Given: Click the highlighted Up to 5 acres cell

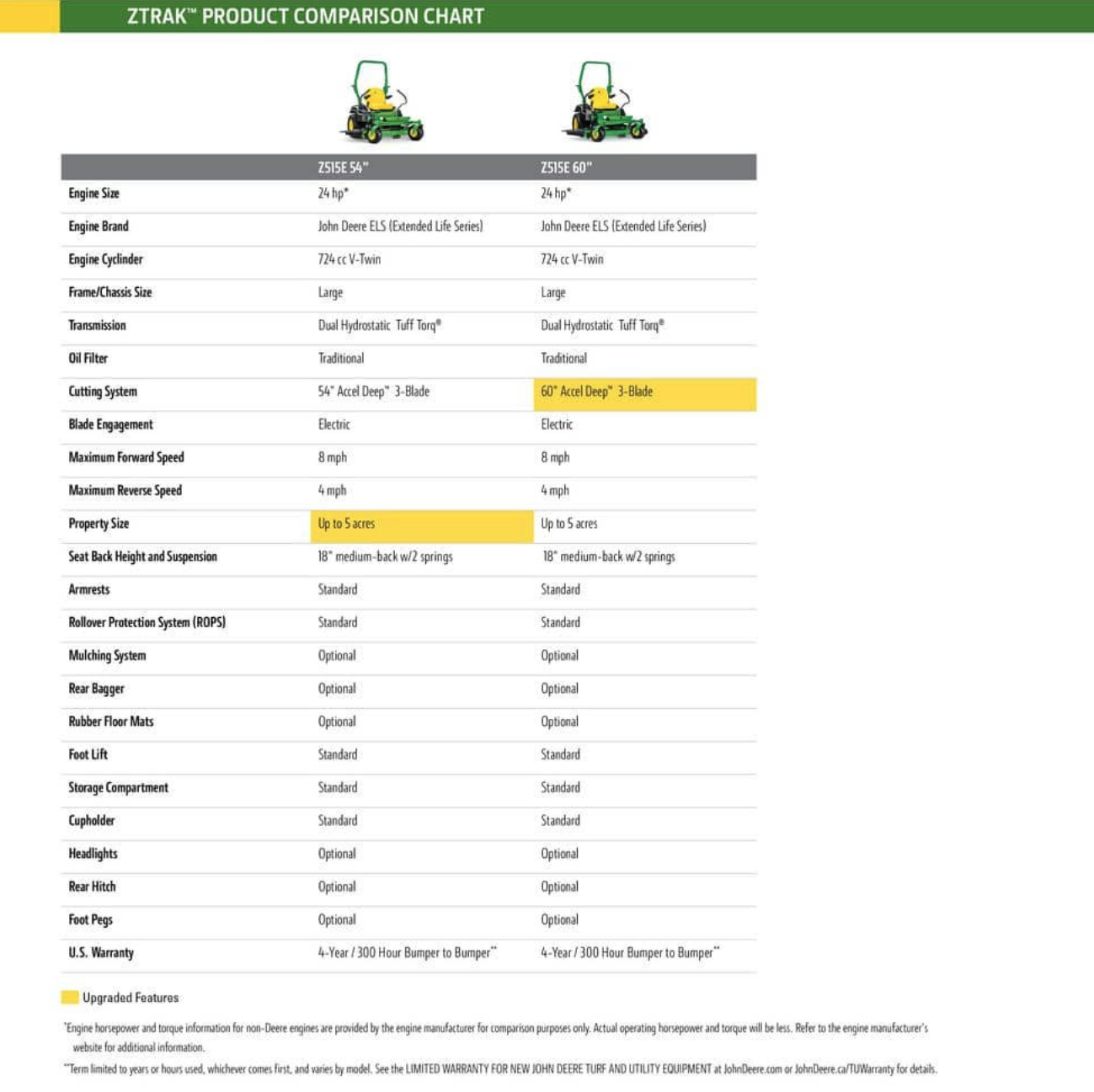Looking at the screenshot, I should tap(421, 525).
